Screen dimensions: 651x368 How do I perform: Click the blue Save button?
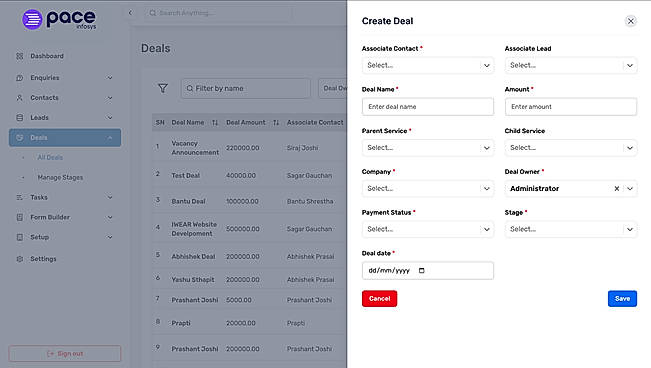[622, 299]
